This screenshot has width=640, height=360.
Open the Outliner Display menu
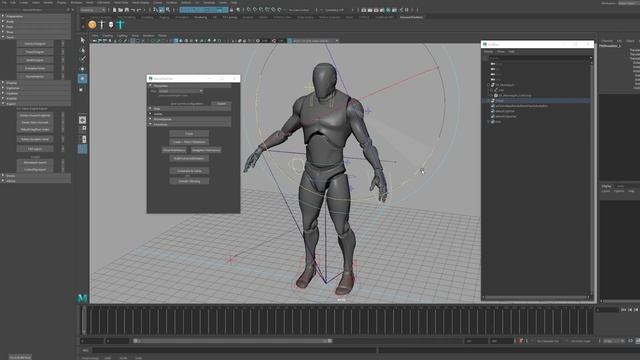pyautogui.click(x=489, y=52)
